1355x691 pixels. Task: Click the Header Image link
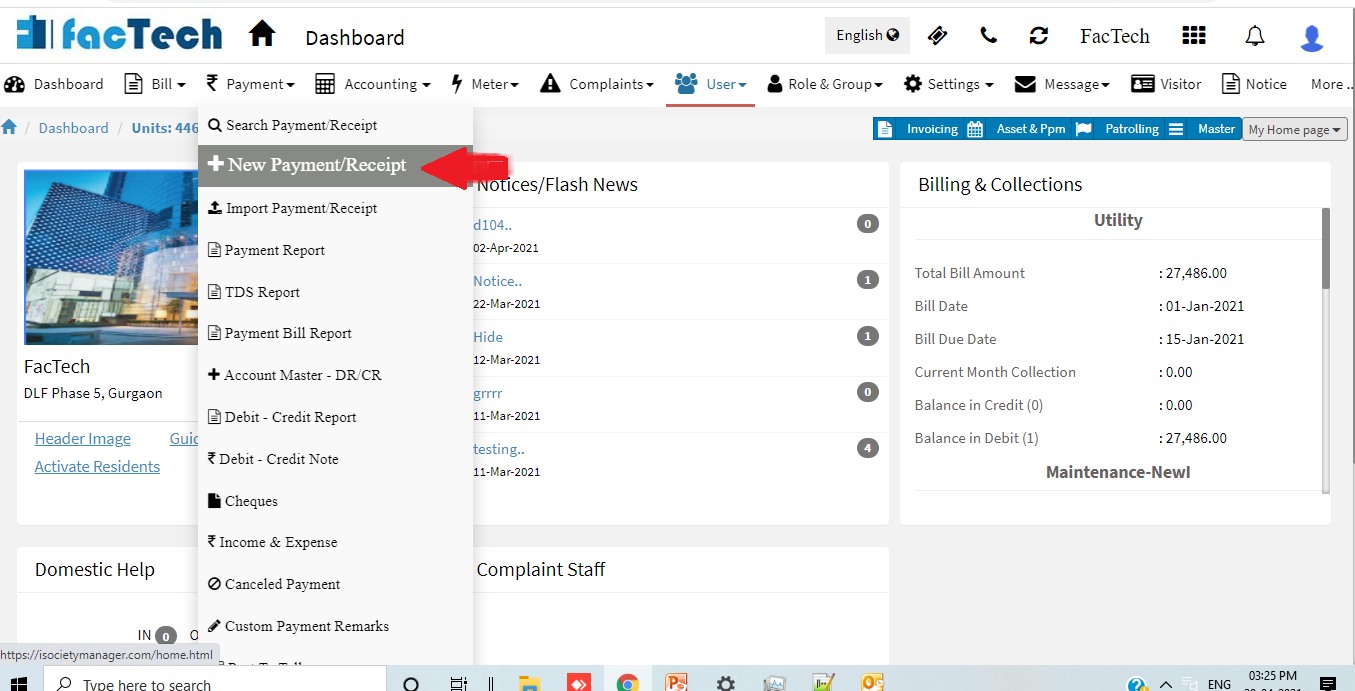coord(83,438)
